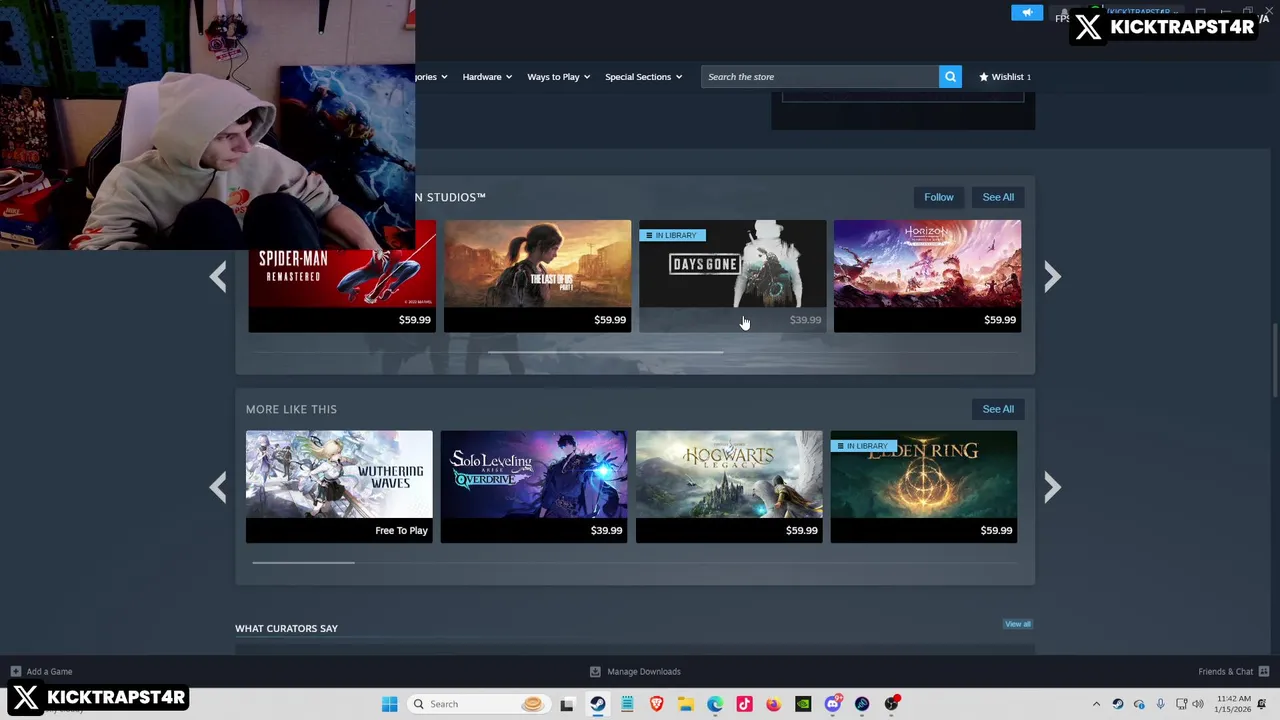1280x720 pixels.
Task: Click the $39.99 price under Solo Leveling
Action: [x=606, y=531]
